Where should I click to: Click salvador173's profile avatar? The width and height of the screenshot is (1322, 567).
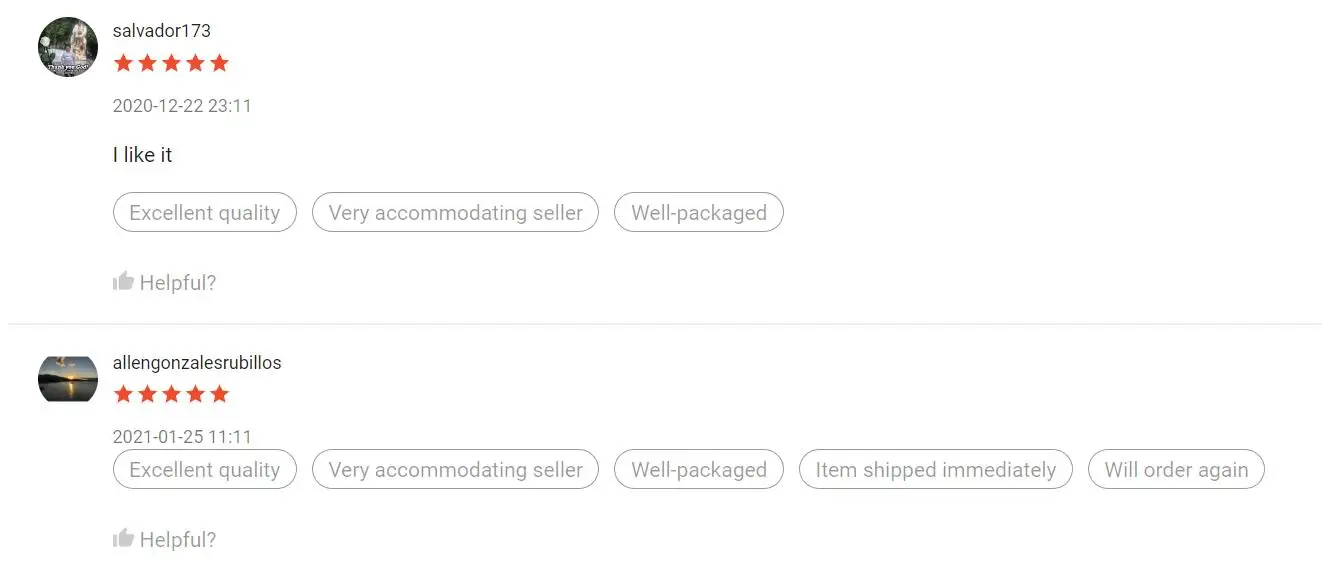pos(68,47)
